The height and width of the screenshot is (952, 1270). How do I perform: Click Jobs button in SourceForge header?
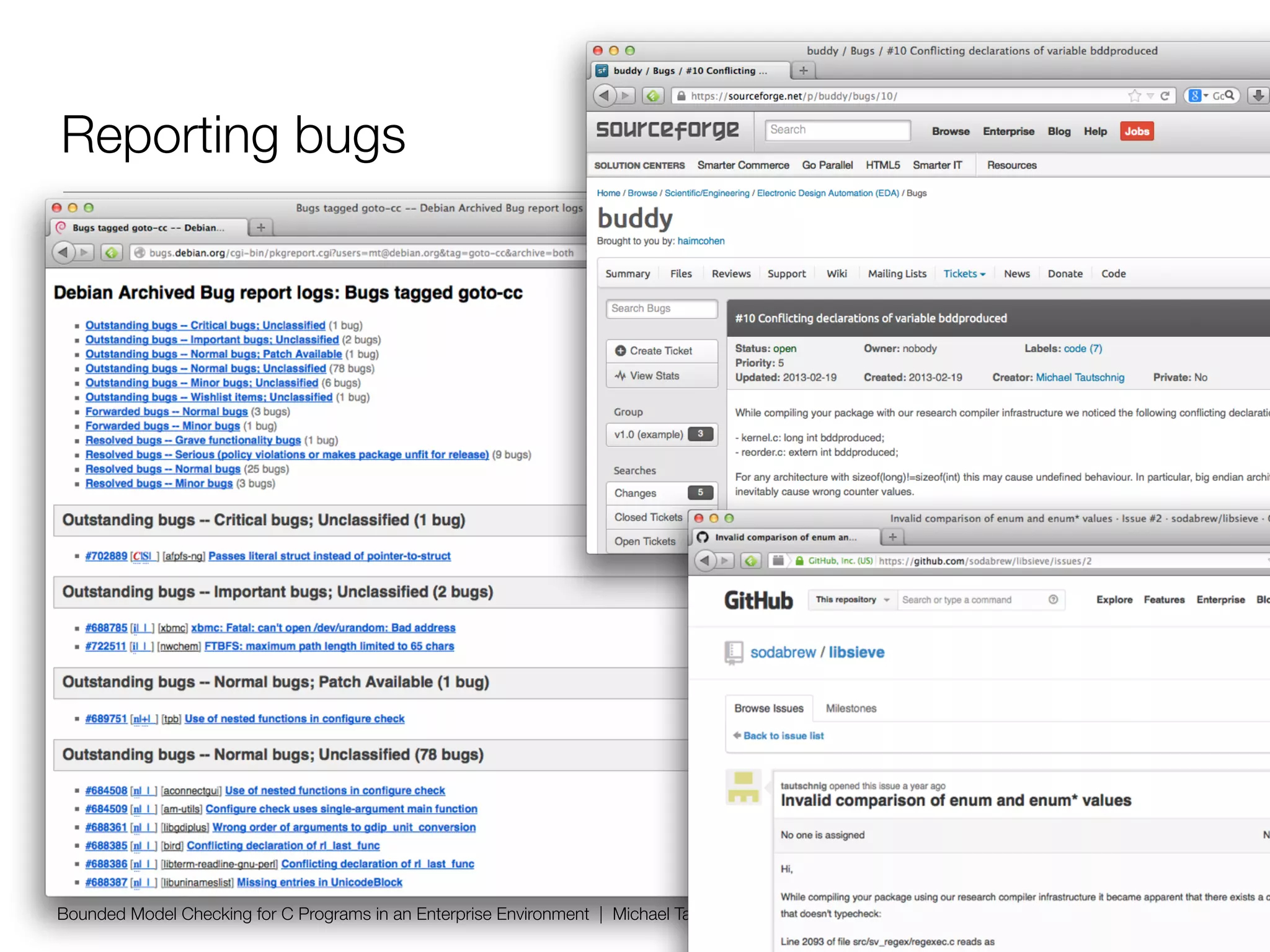(x=1137, y=131)
